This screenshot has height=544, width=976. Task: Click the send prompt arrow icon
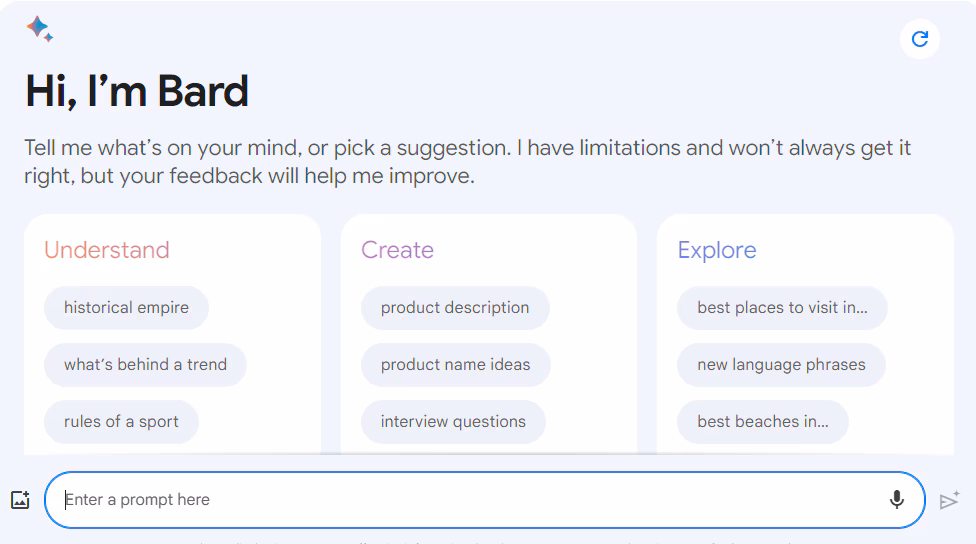[949, 500]
